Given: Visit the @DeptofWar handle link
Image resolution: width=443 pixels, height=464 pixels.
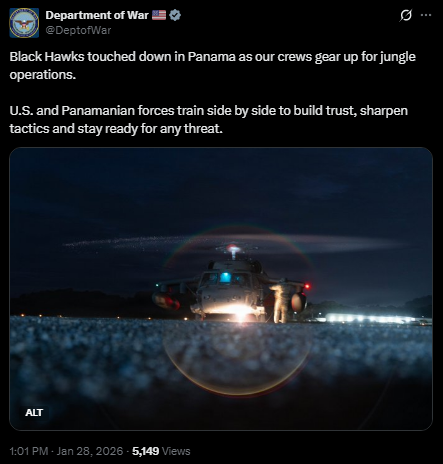Looking at the screenshot, I should tap(78, 30).
